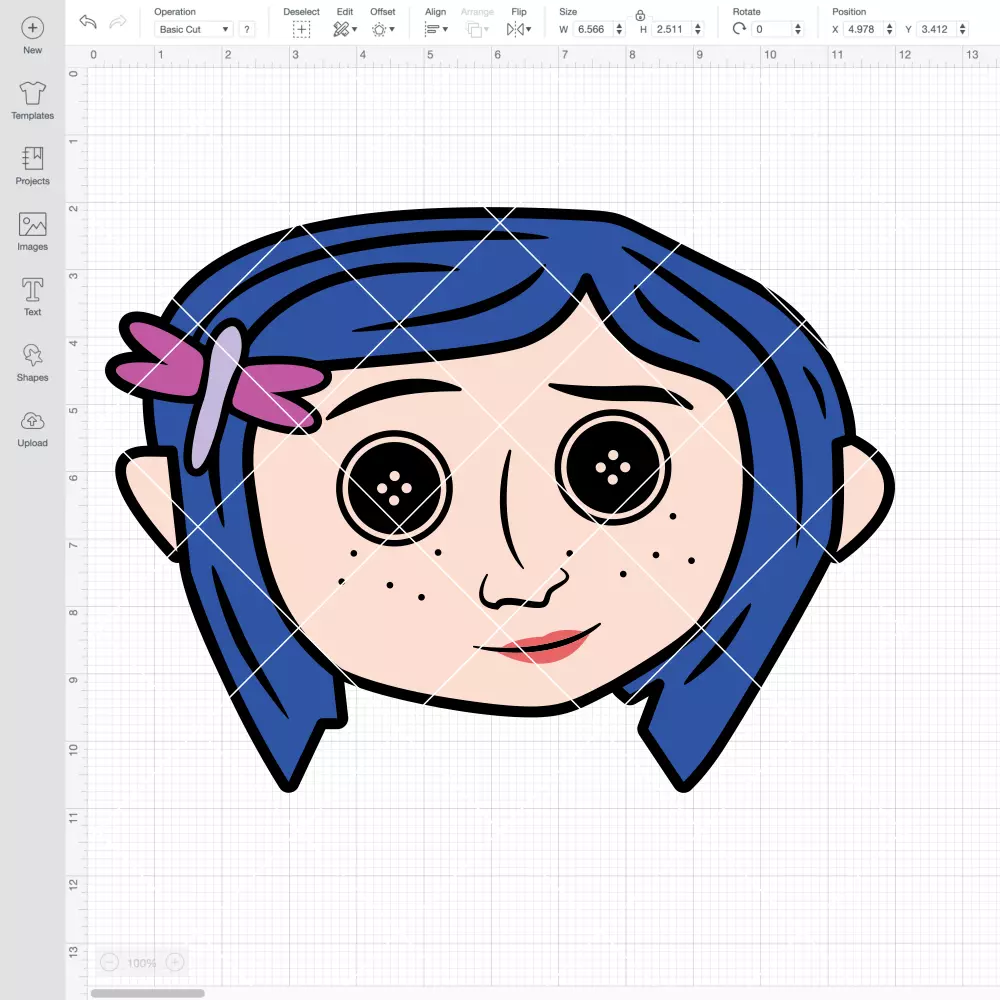The image size is (1000, 1000).
Task: Open the Templates panel
Action: (33, 101)
